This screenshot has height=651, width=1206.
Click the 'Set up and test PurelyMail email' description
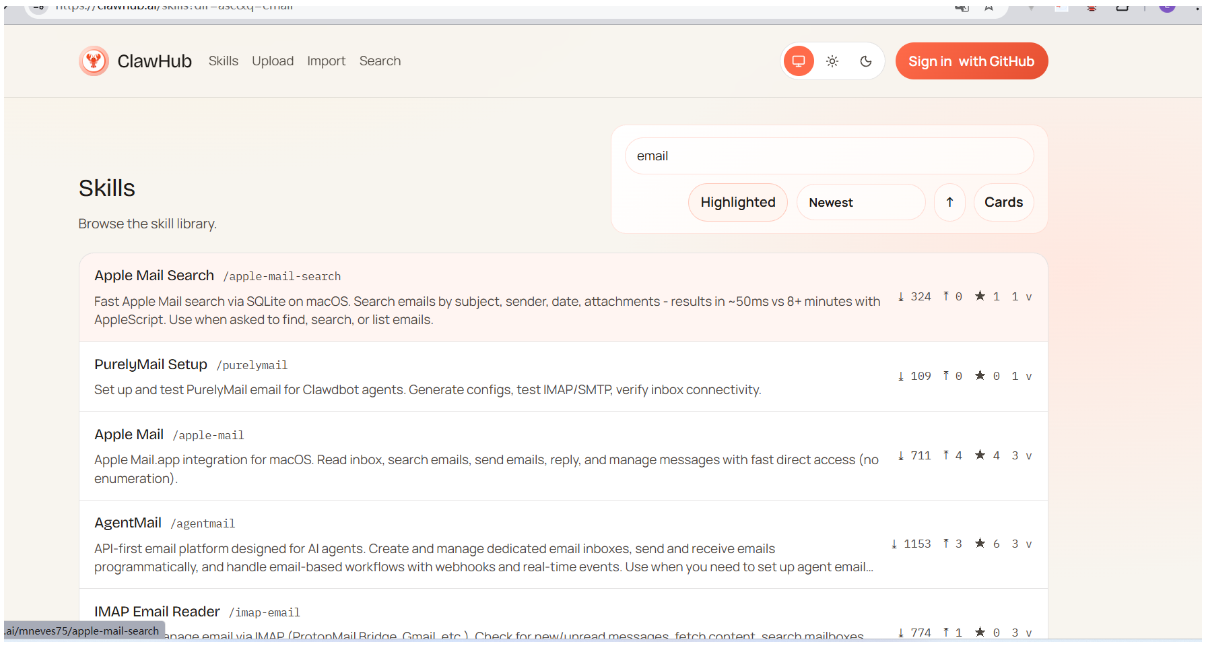click(428, 390)
